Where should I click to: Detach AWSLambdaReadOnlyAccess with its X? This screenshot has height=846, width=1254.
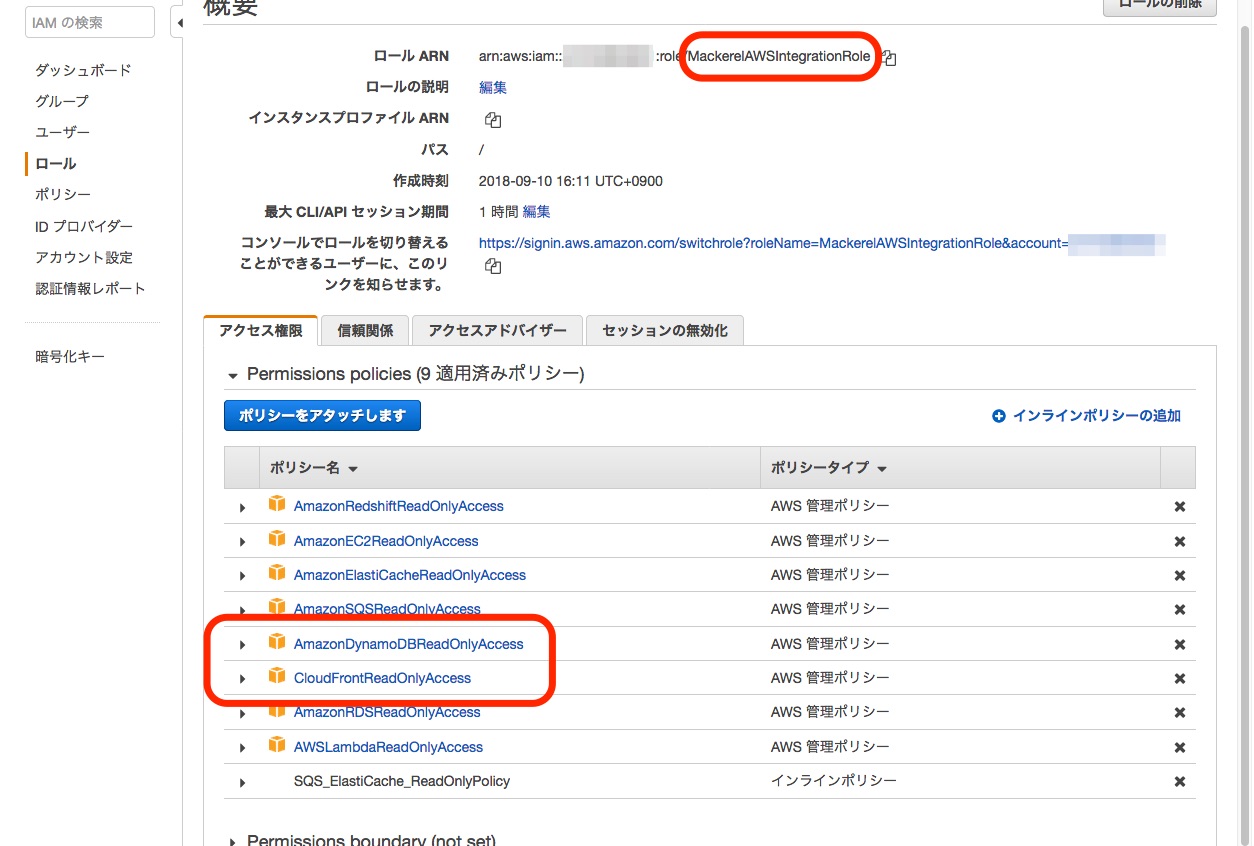click(x=1179, y=748)
